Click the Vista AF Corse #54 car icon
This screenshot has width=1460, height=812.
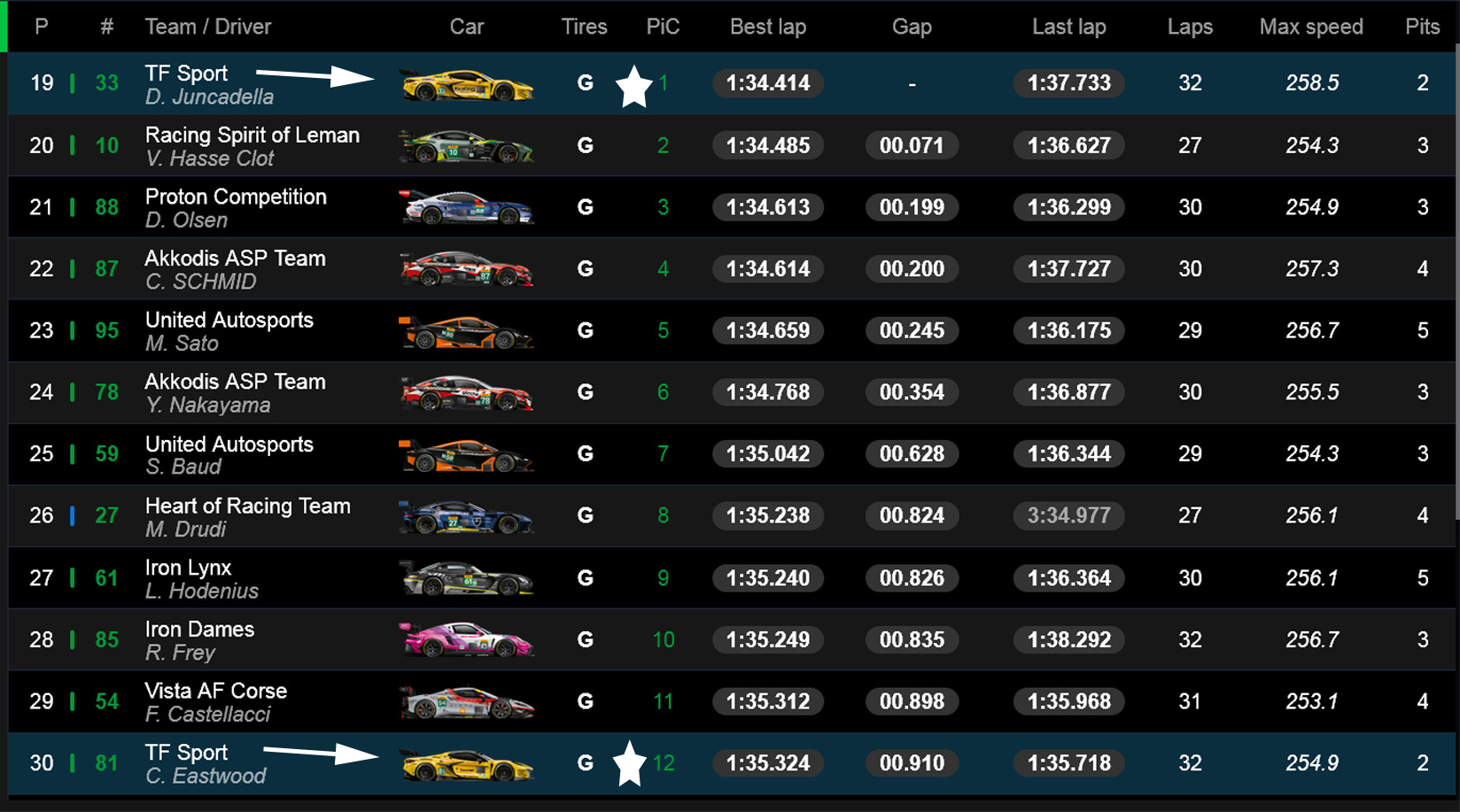[467, 702]
